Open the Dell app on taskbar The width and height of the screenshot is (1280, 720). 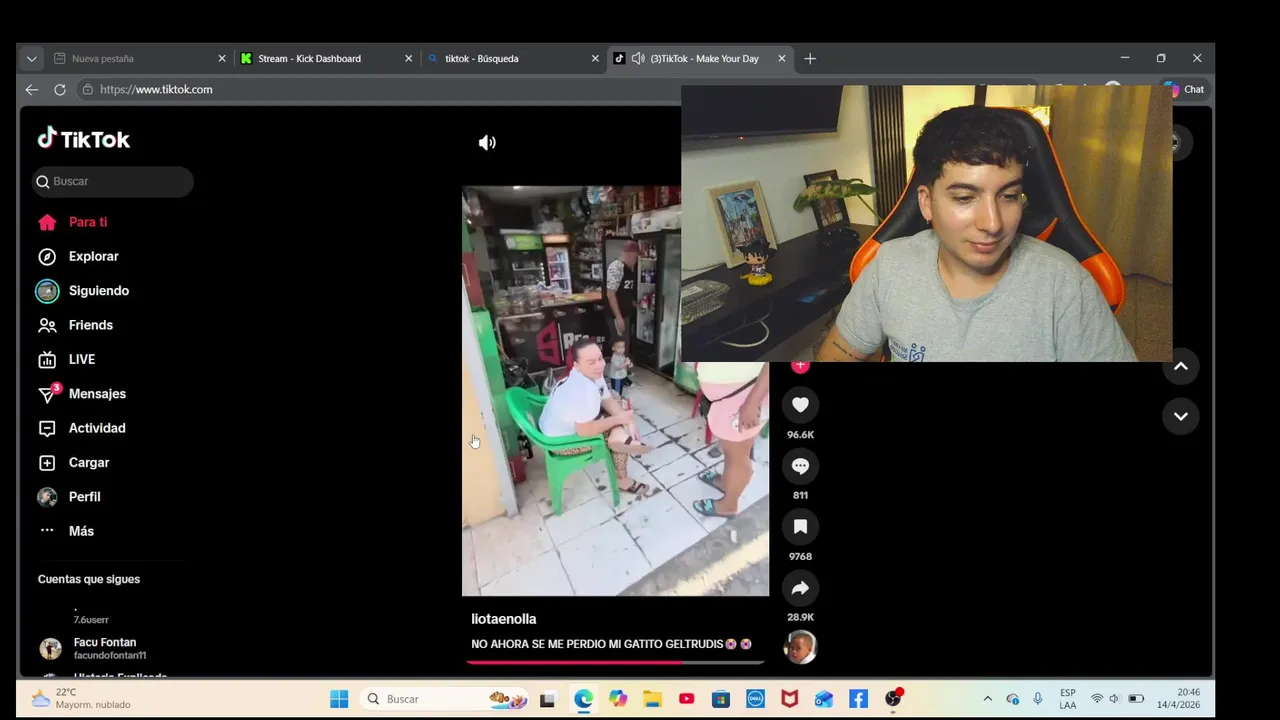coord(755,699)
